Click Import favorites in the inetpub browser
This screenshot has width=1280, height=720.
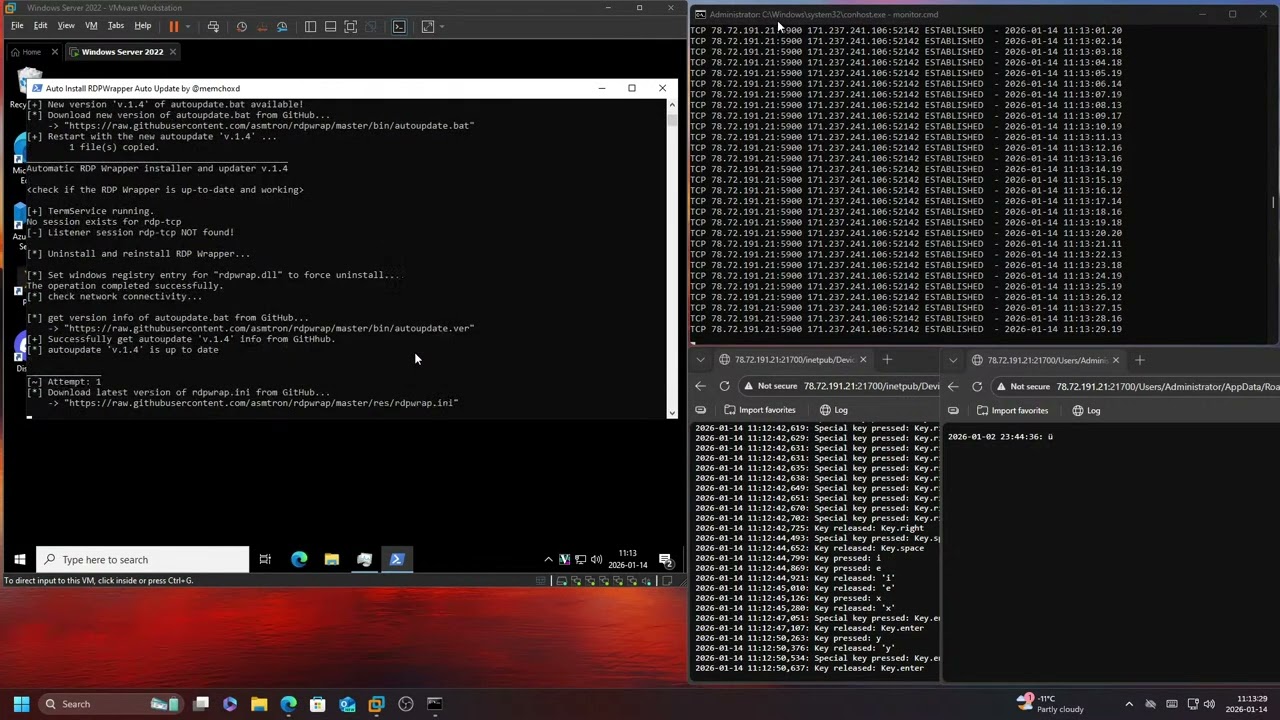759,410
